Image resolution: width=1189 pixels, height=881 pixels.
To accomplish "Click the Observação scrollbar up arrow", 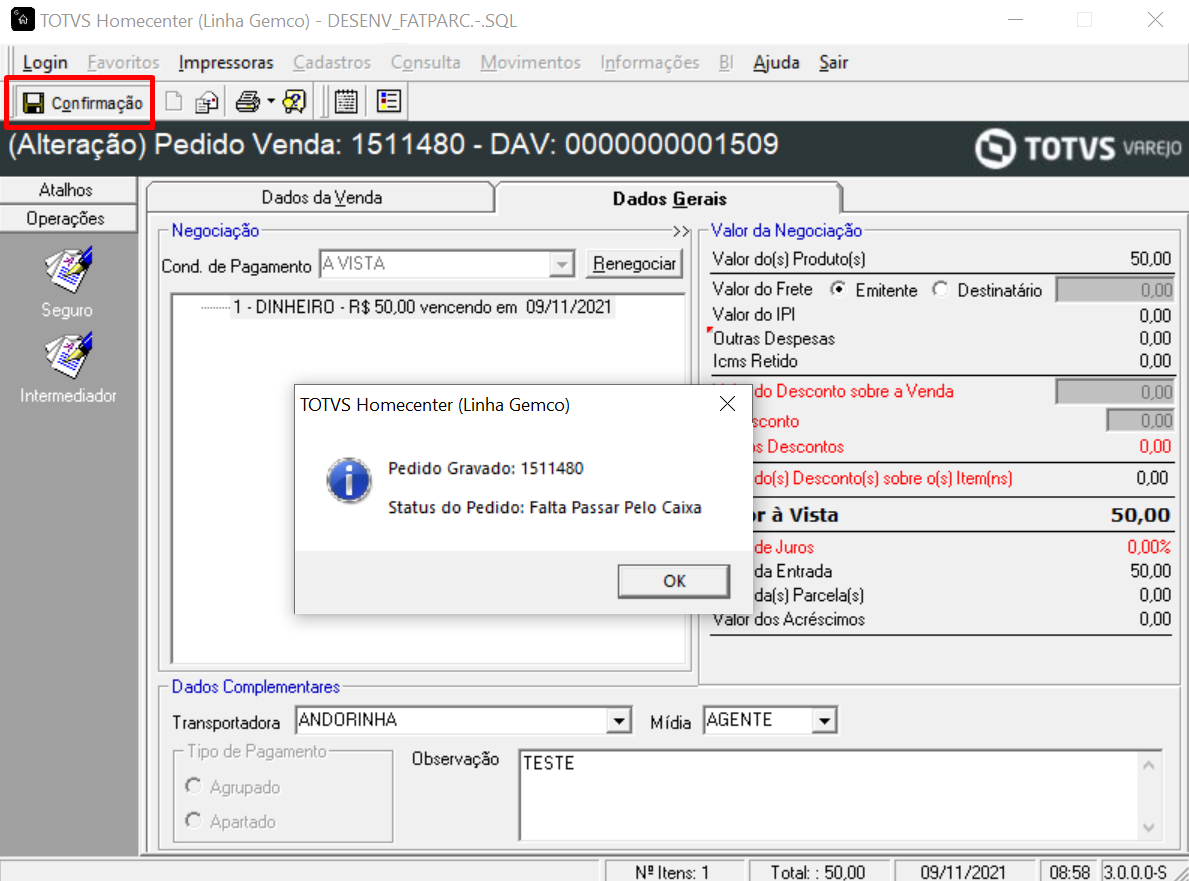I will 1149,764.
